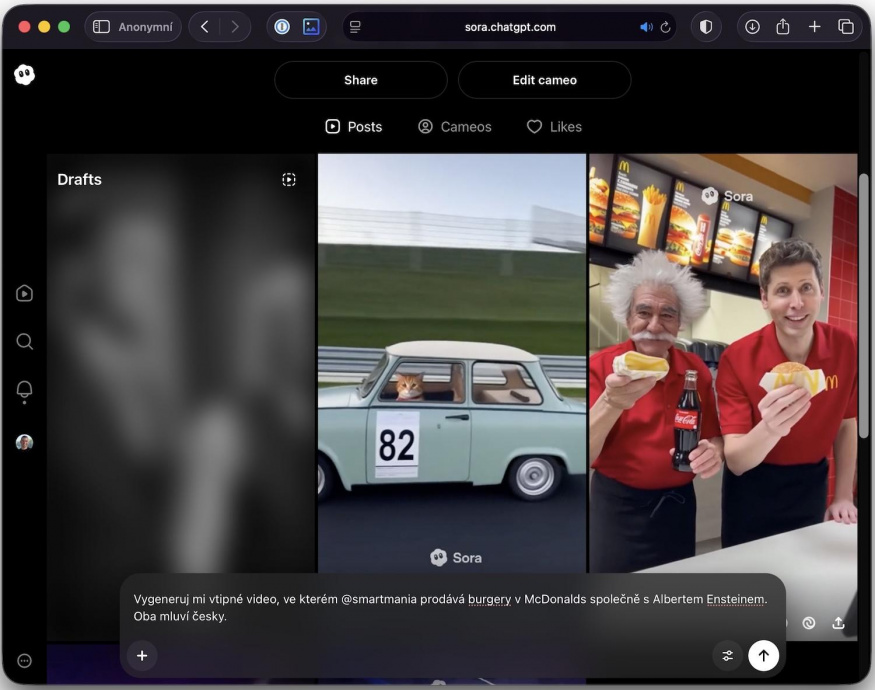Click the Edit cameo button

[x=544, y=80]
